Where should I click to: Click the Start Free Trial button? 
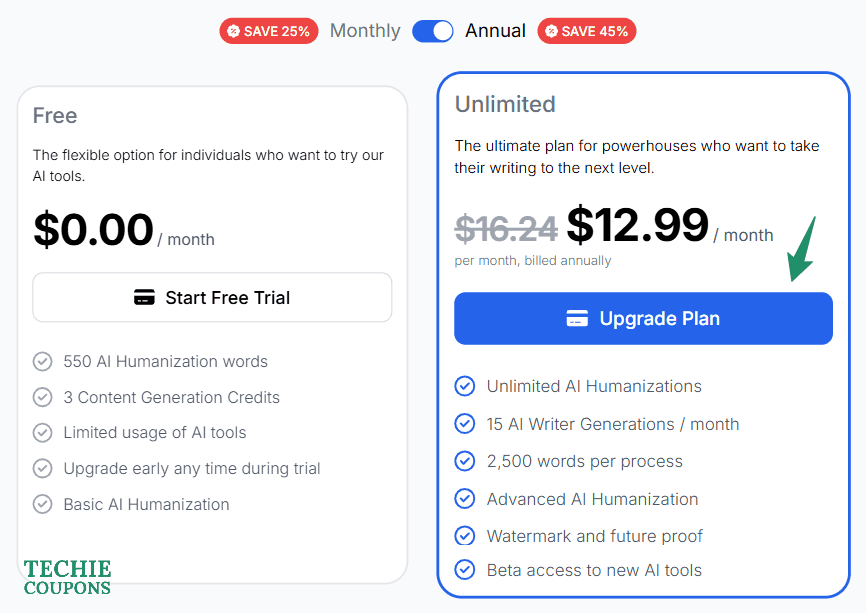[x=212, y=298]
